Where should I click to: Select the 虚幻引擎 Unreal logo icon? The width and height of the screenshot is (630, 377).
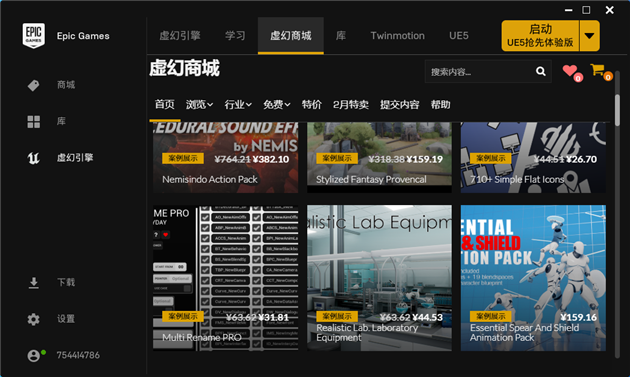pyautogui.click(x=33, y=158)
